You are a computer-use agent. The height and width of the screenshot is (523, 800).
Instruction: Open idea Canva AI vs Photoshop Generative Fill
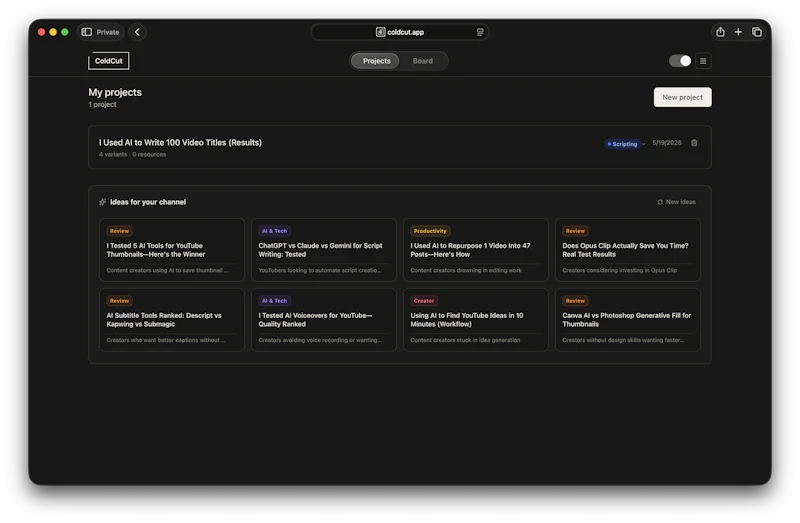[x=628, y=320]
